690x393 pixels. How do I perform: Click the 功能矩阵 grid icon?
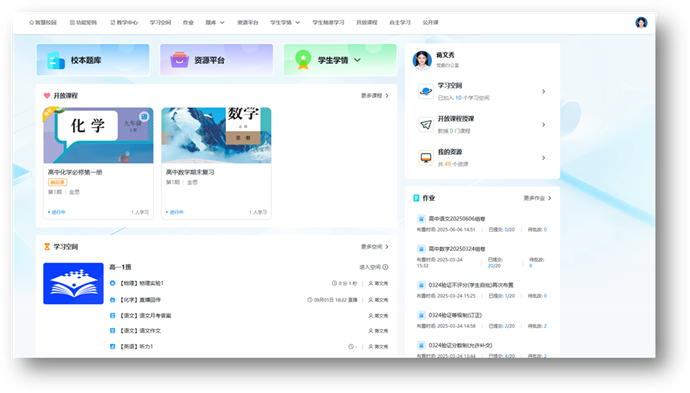tap(72, 22)
